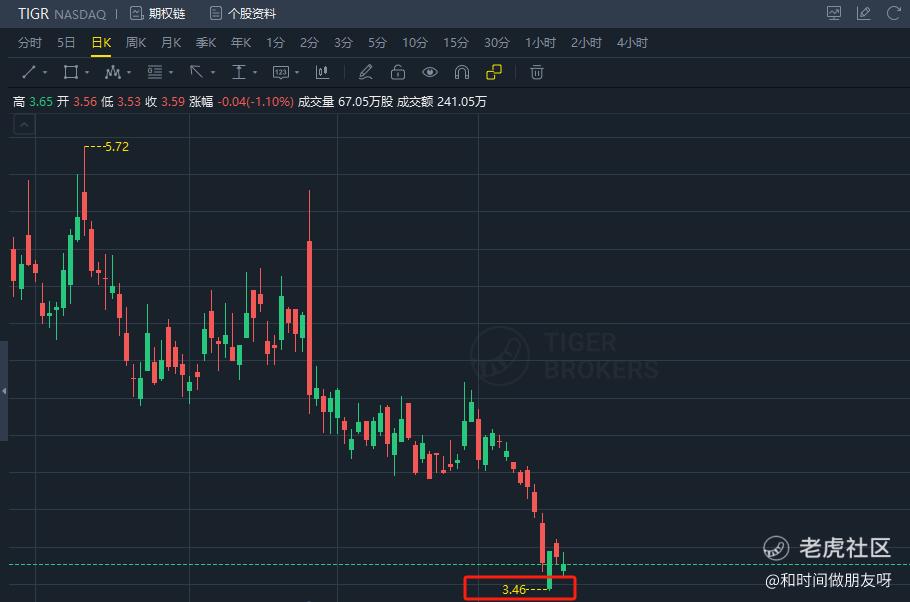This screenshot has width=910, height=602.
Task: Switch to the 周K weekly tab
Action: pos(136,42)
